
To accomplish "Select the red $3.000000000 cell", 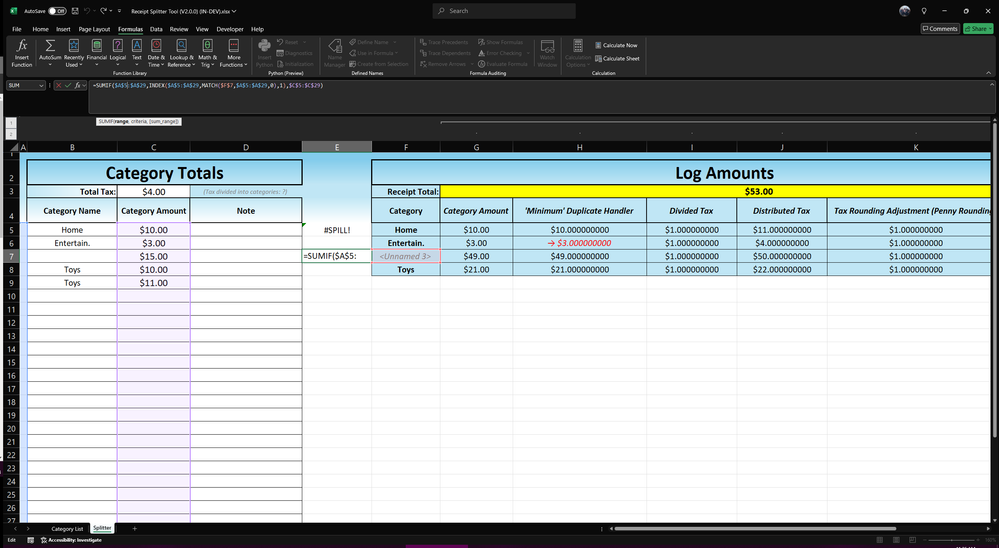I will (579, 243).
